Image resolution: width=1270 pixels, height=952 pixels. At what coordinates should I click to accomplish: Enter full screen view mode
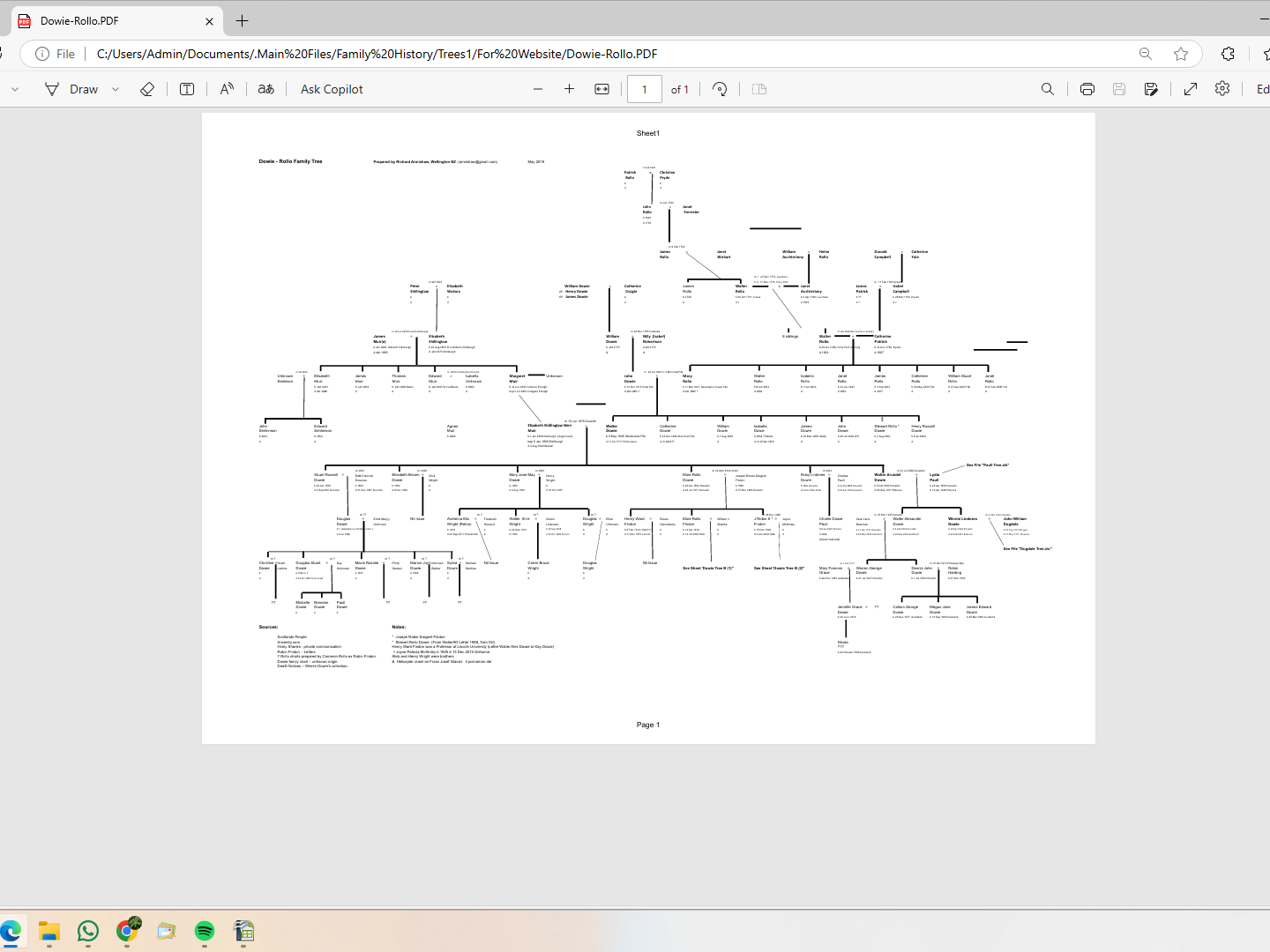click(x=1191, y=89)
